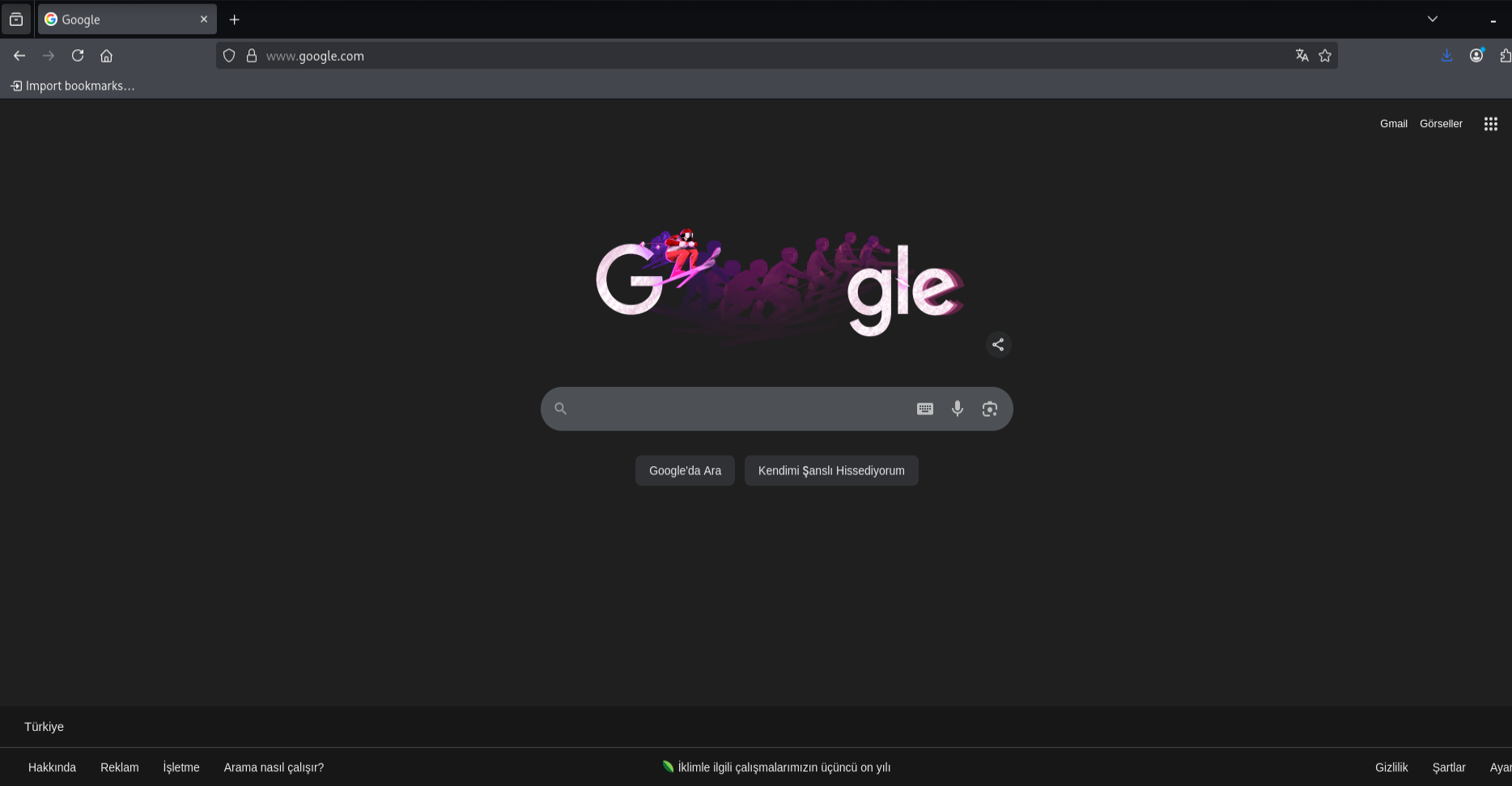Reload the current page
The width and height of the screenshot is (1512, 786).
click(x=78, y=56)
